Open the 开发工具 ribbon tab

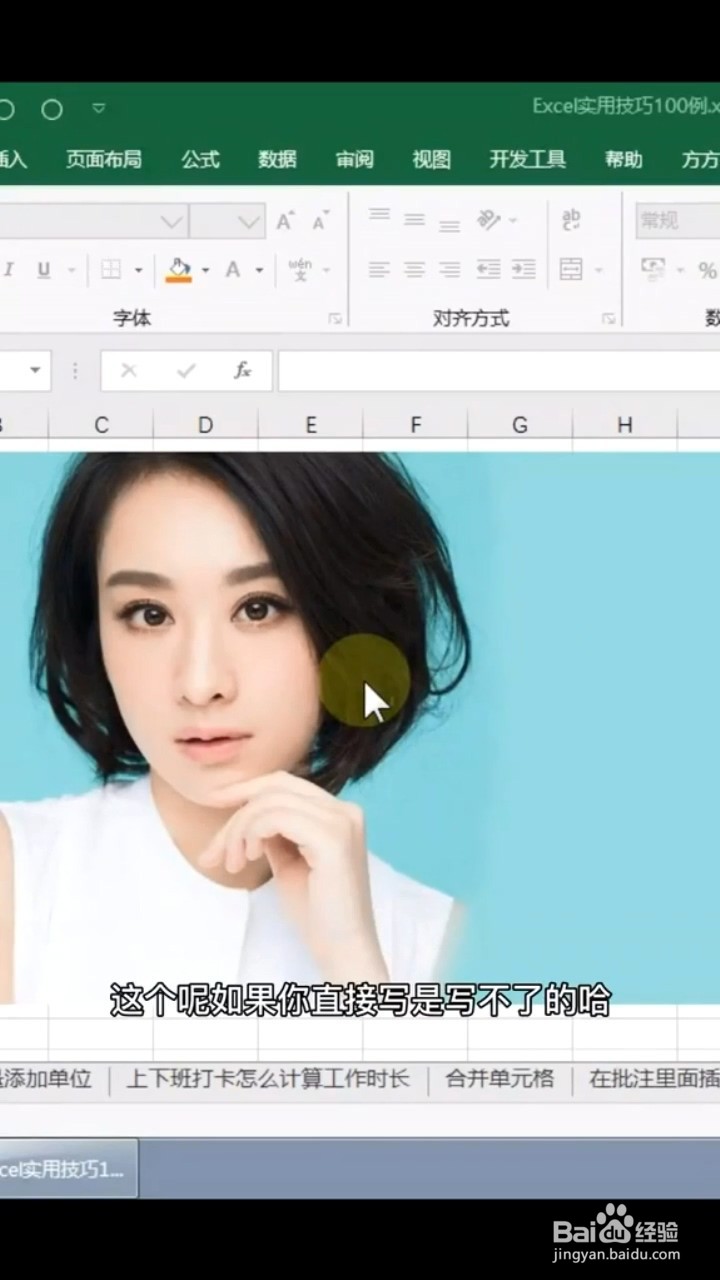pyautogui.click(x=528, y=159)
